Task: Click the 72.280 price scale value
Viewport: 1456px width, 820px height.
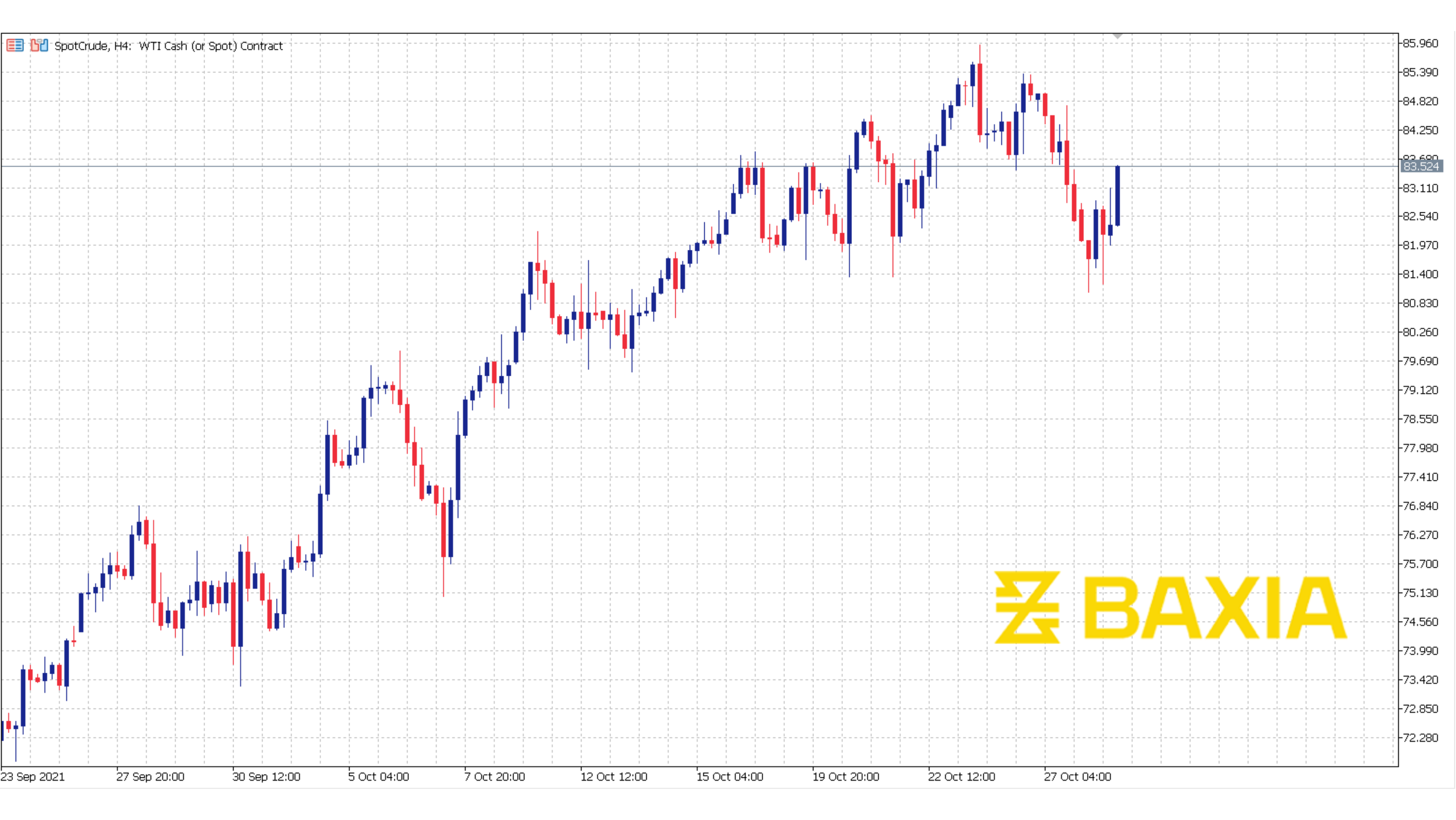Action: (x=1420, y=737)
